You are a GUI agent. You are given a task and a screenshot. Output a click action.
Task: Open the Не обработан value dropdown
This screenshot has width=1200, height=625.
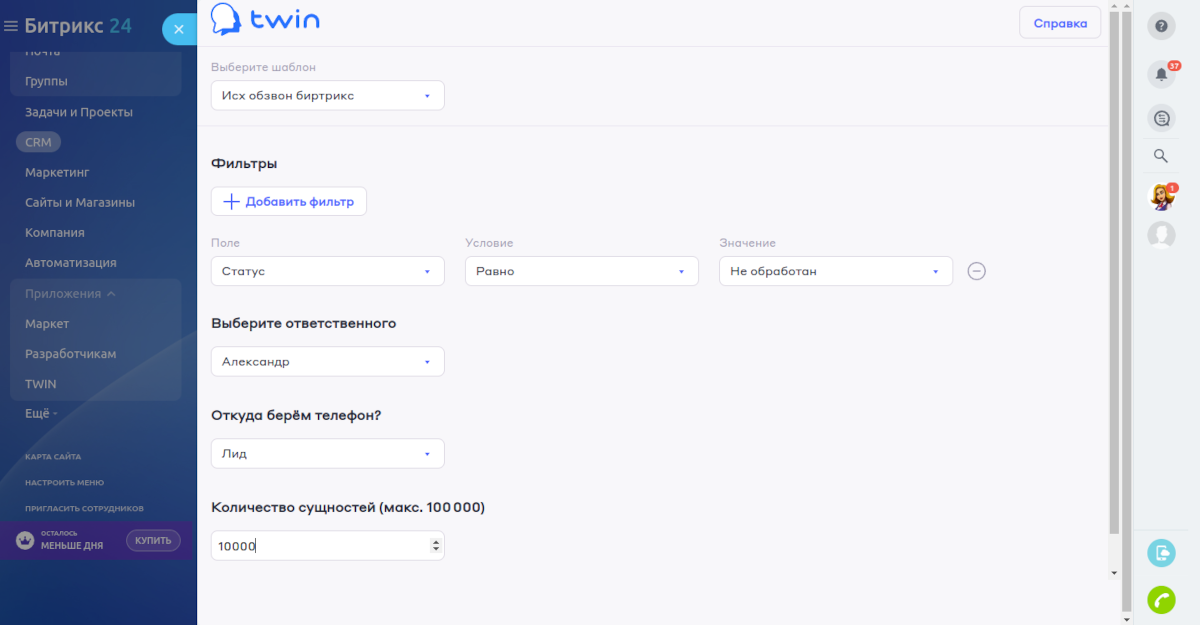(835, 271)
